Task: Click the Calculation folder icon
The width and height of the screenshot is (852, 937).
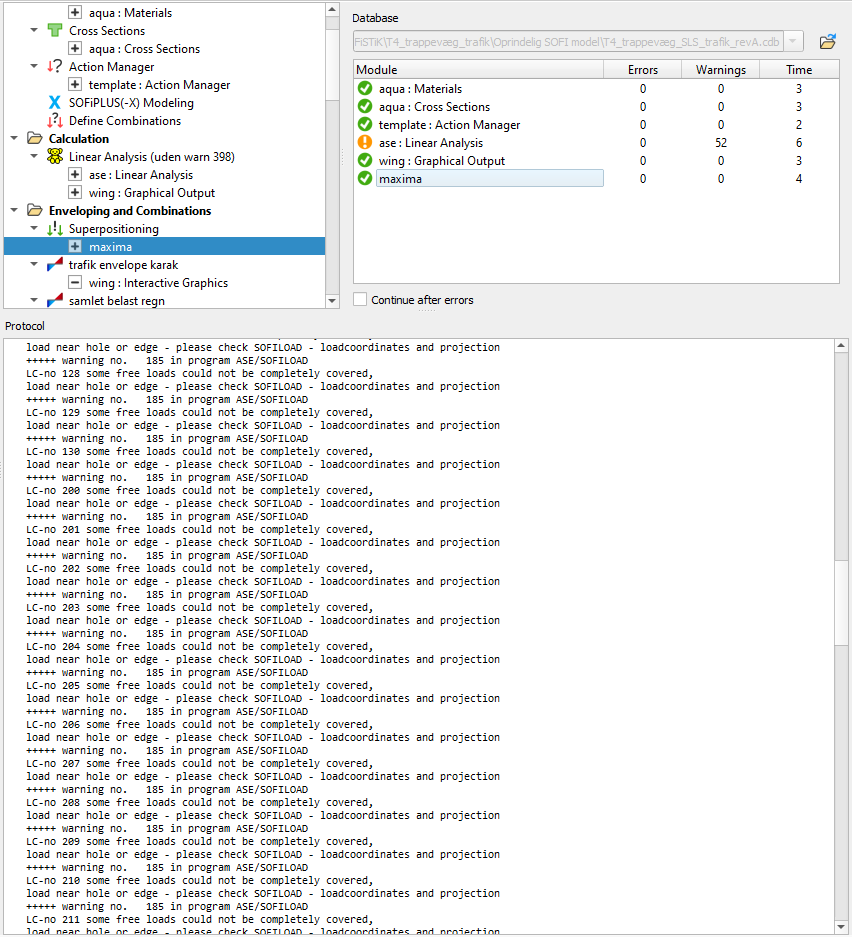Action: click(35, 139)
